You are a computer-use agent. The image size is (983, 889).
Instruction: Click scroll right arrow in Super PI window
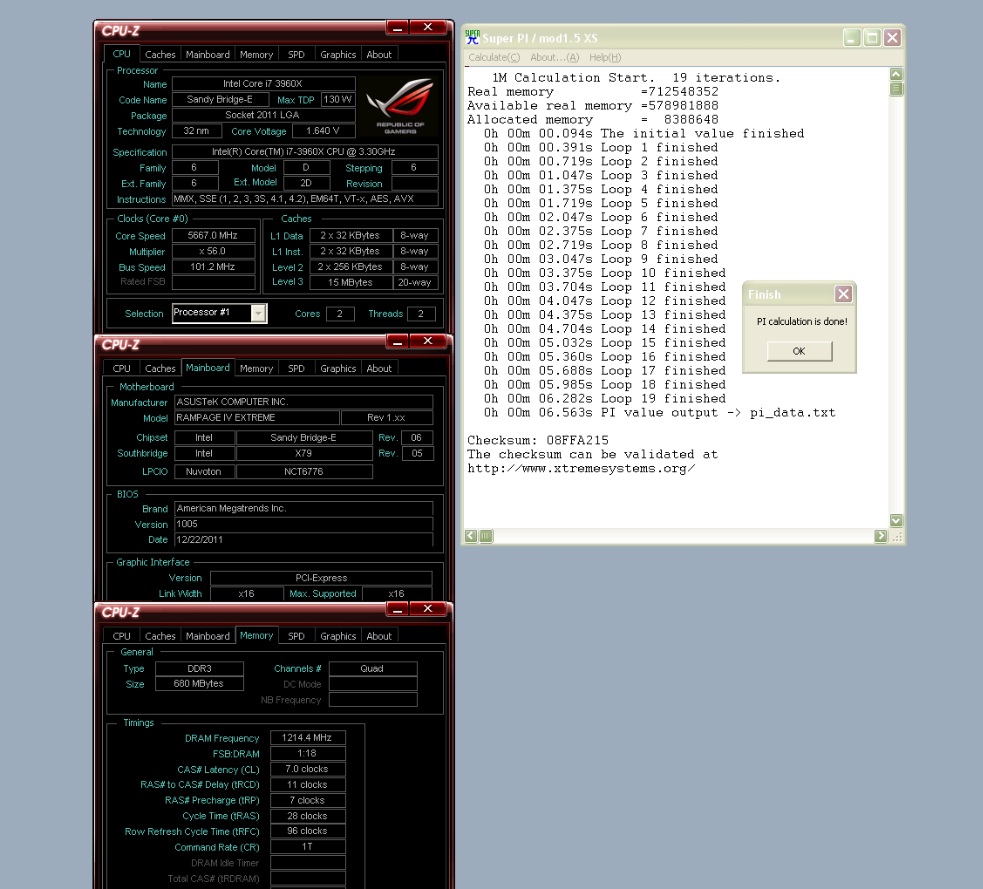tap(880, 536)
